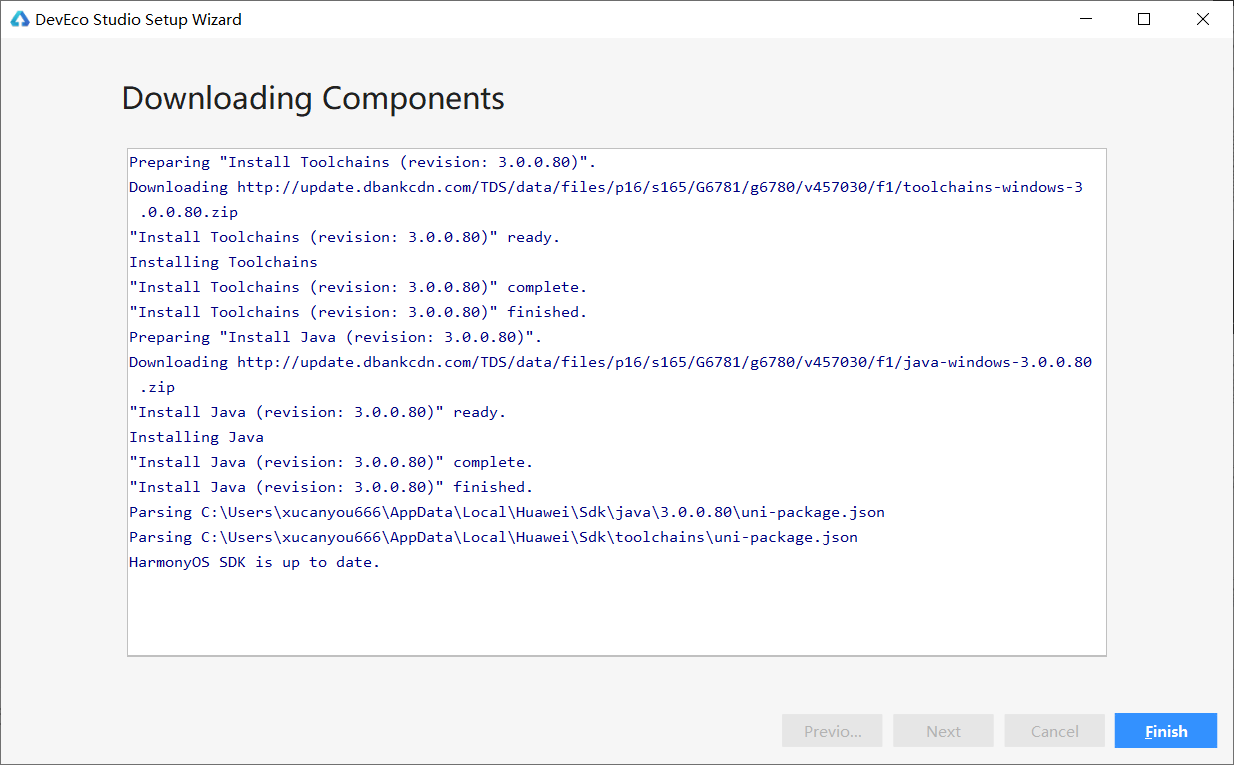Click the greyed-out Cancel button
1234x765 pixels.
point(1054,731)
